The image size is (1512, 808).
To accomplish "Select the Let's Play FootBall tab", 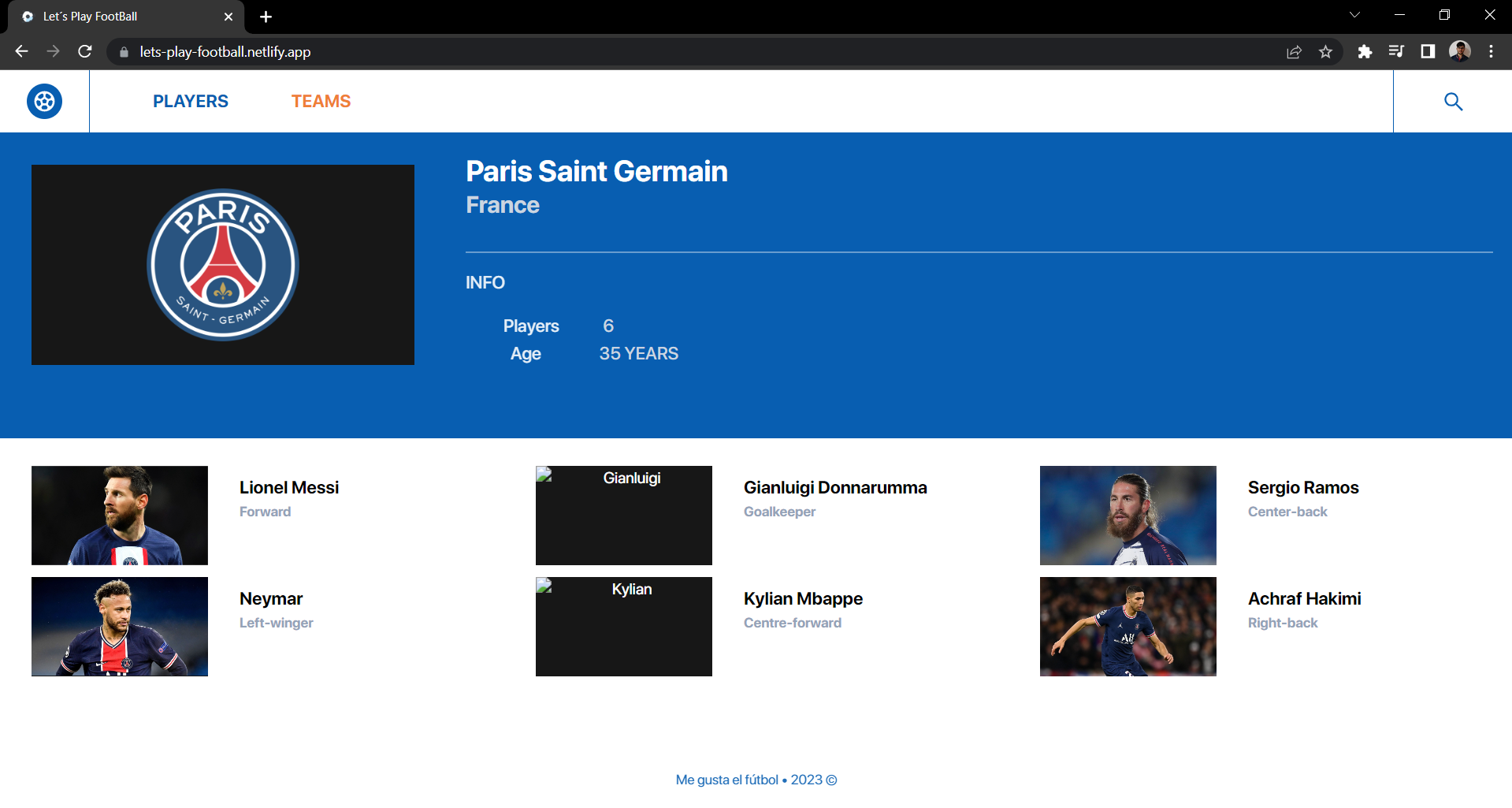I will point(126,17).
